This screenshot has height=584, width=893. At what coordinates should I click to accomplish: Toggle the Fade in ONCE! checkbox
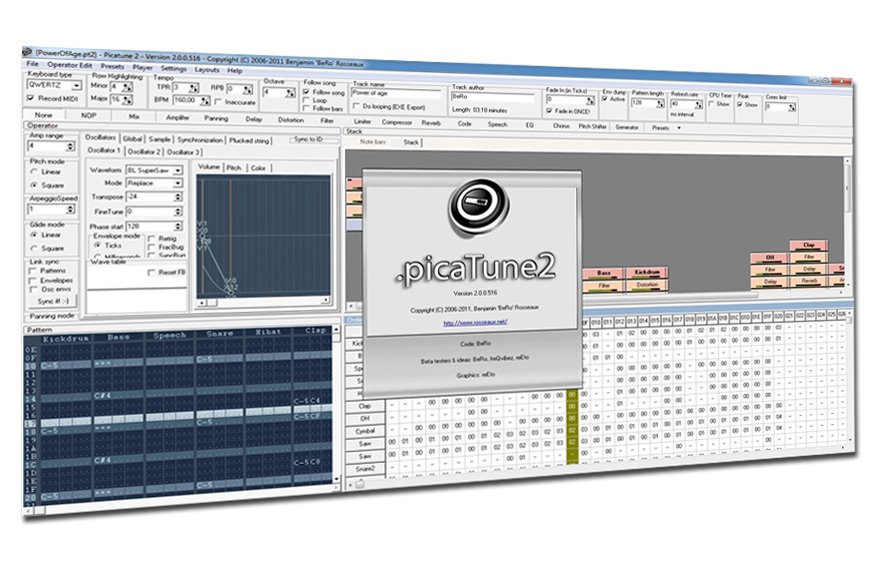click(x=549, y=111)
